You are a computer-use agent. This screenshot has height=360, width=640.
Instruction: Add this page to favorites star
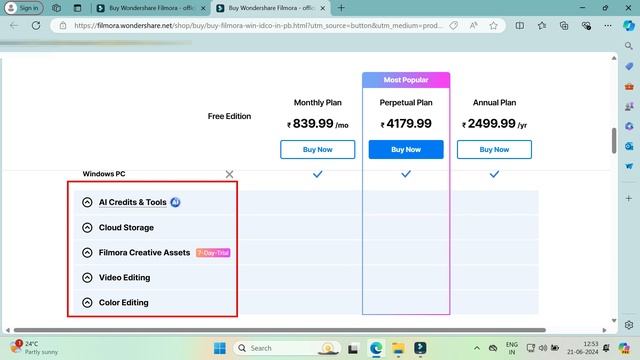[493, 26]
